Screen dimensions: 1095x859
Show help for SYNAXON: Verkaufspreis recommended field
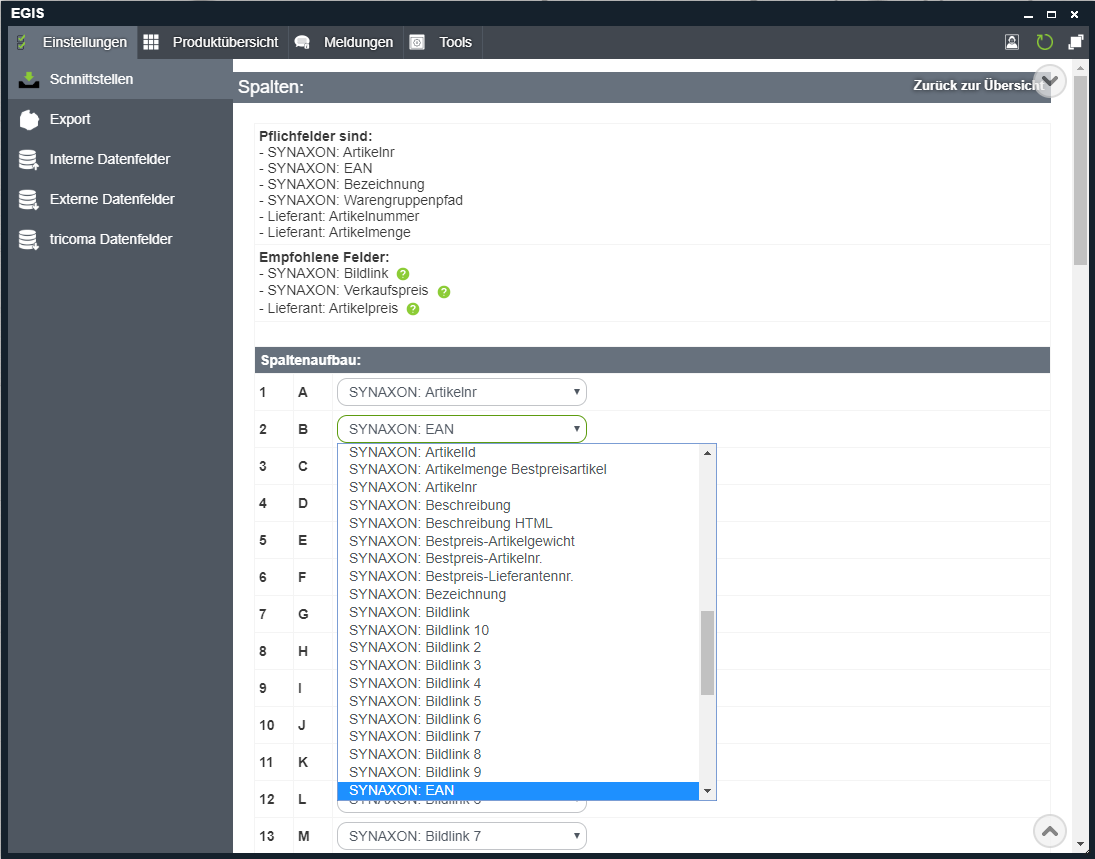pos(444,292)
